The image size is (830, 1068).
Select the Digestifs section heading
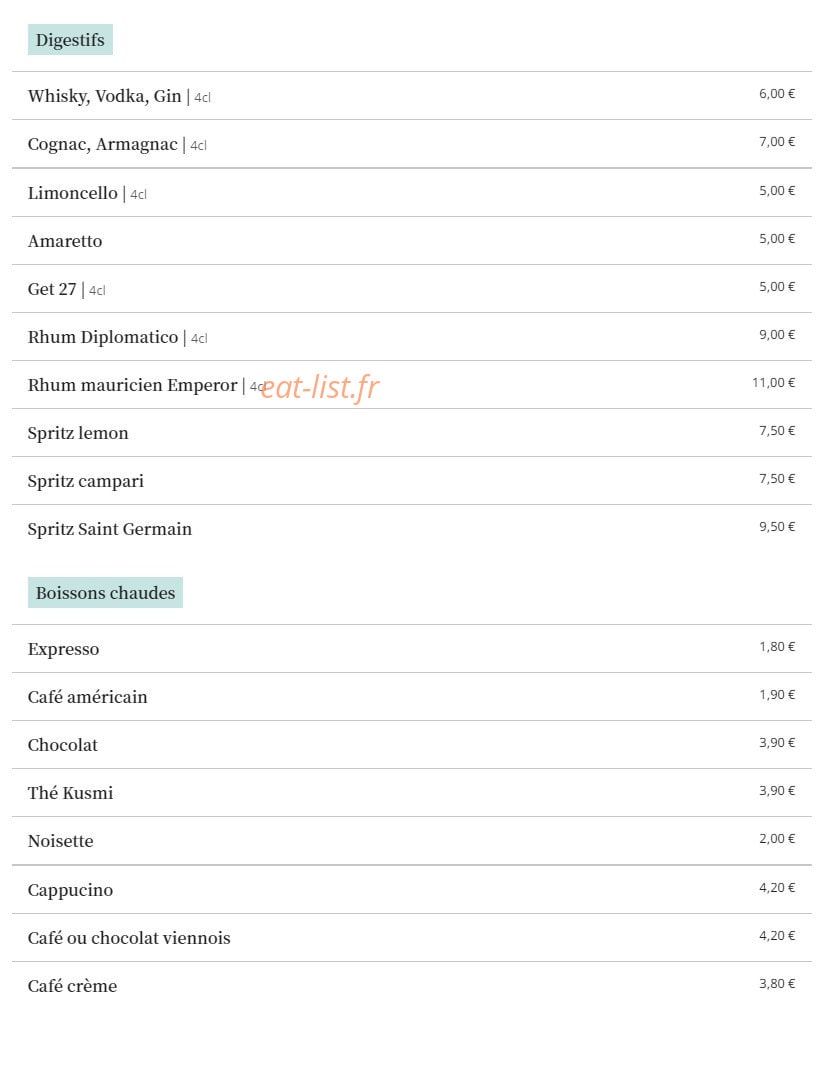pos(70,40)
